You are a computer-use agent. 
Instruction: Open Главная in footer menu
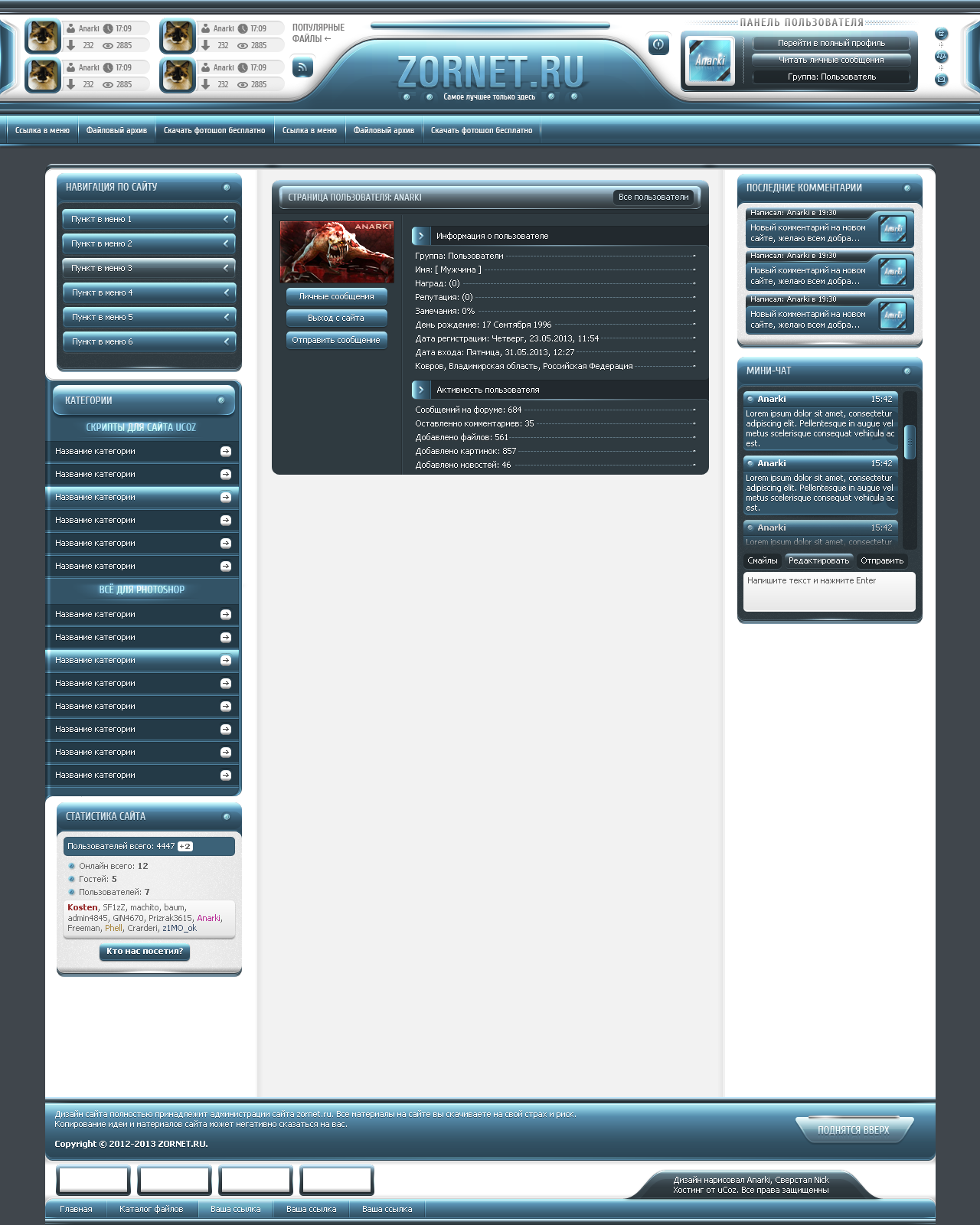pos(76,1209)
